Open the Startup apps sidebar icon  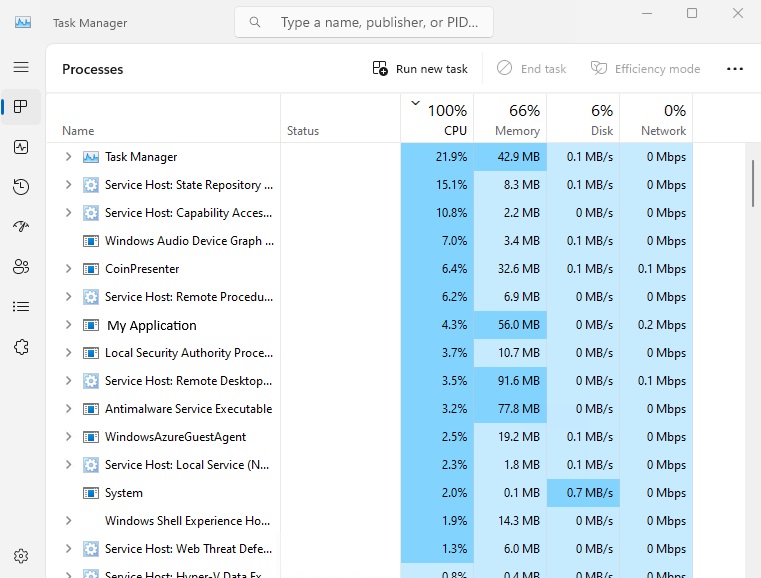point(21,226)
